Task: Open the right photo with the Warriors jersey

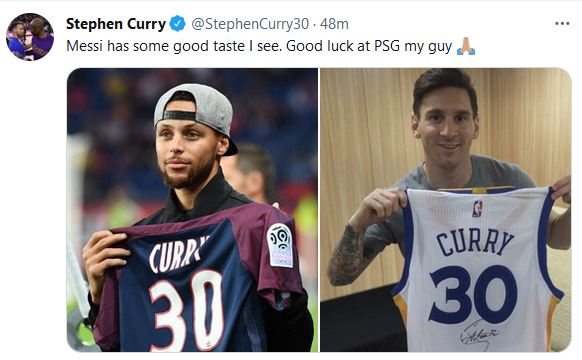Action: pyautogui.click(x=446, y=210)
